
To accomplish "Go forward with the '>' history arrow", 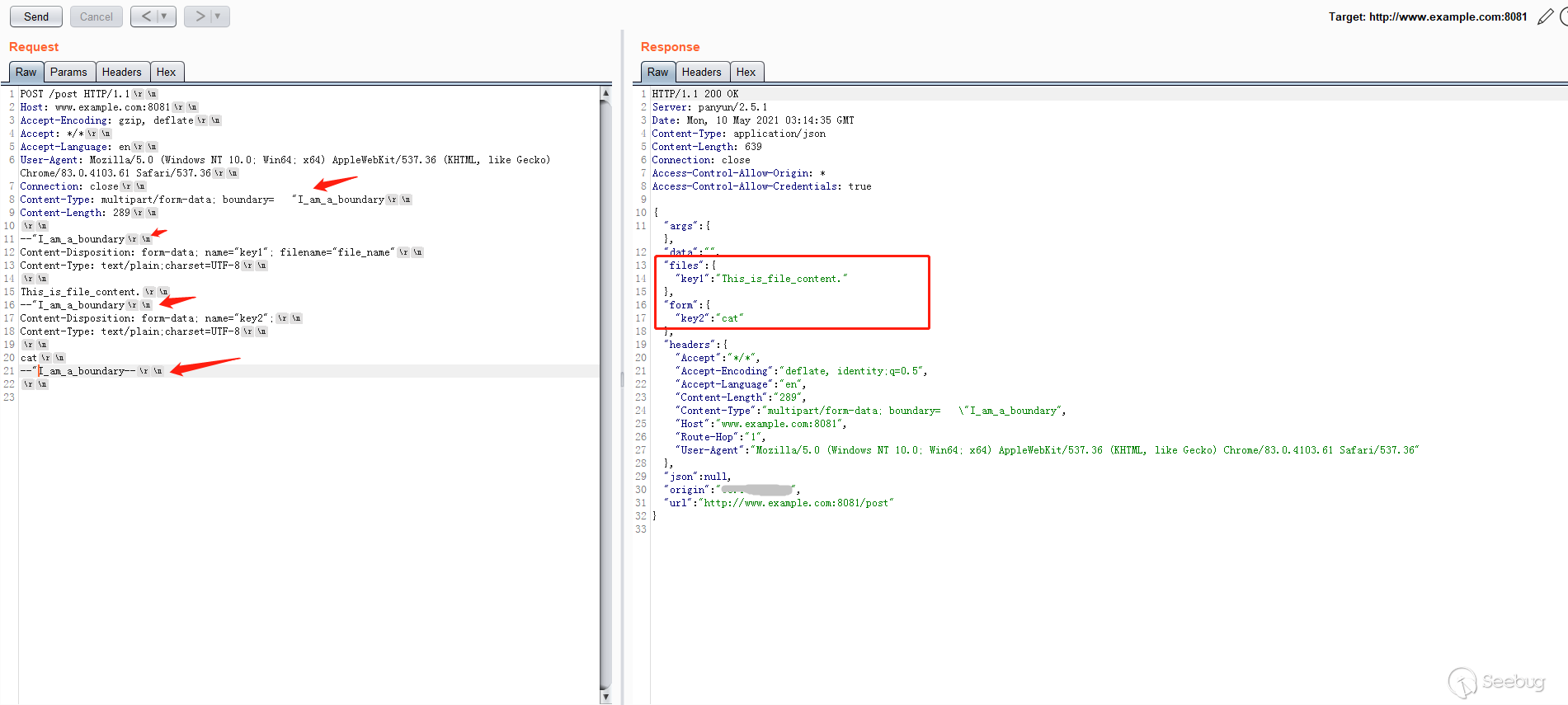I will click(200, 16).
